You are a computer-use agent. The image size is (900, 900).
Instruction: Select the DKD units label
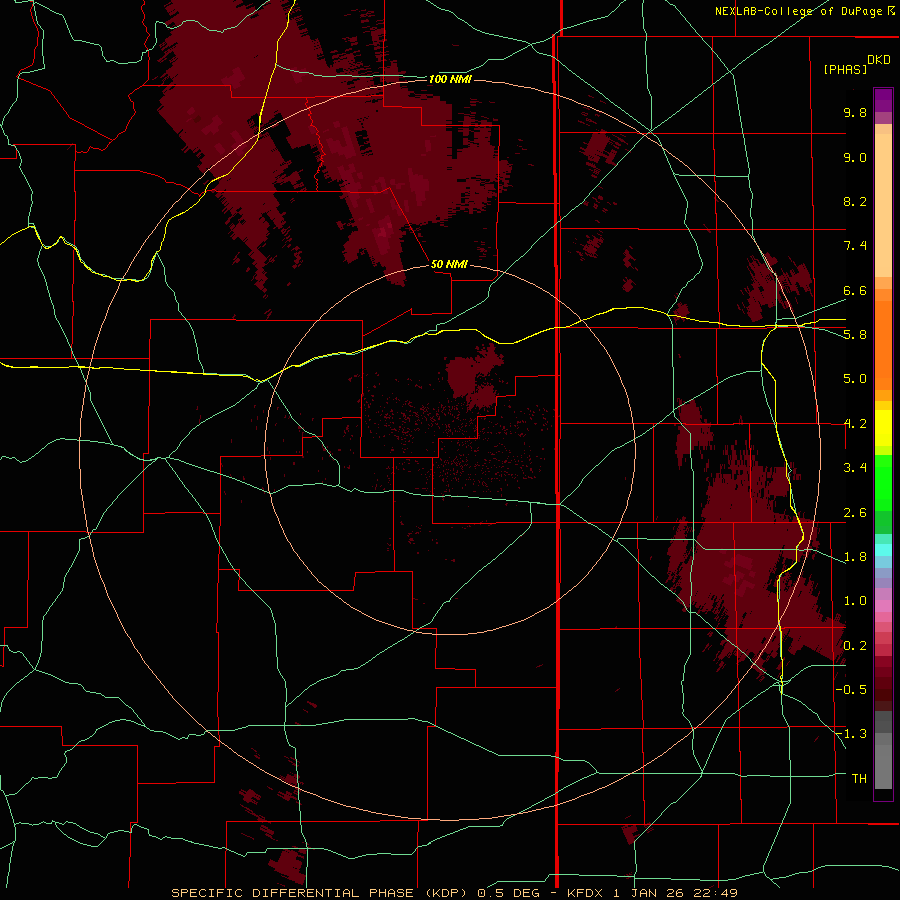(x=879, y=60)
